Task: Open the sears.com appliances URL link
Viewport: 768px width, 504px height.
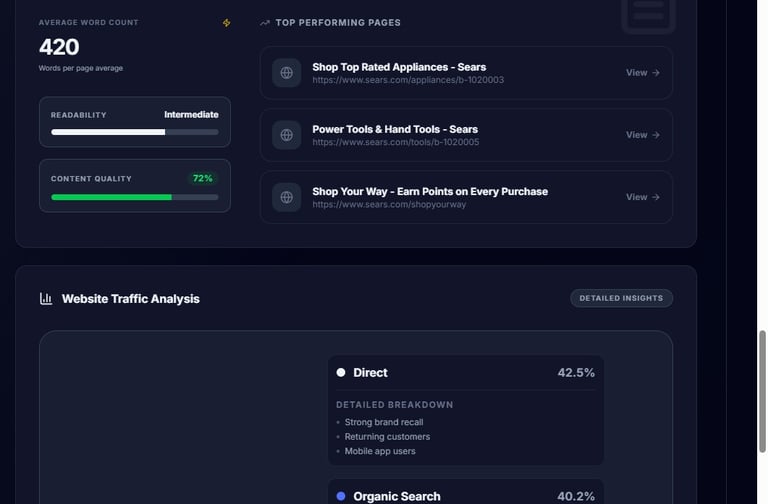Action: 408,80
